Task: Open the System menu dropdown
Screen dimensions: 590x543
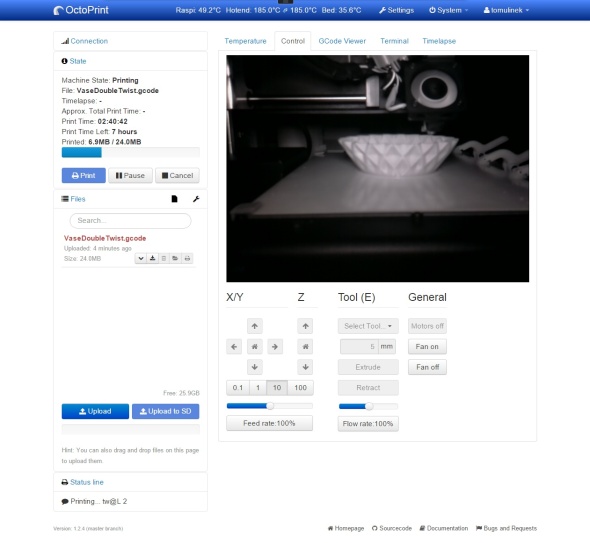Action: click(x=448, y=10)
